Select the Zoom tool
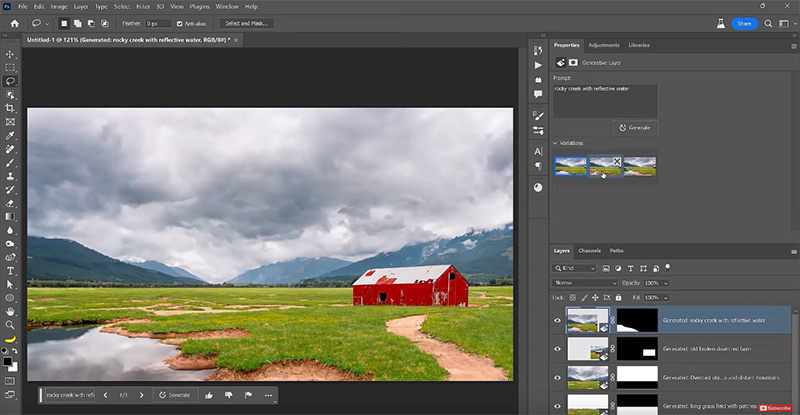This screenshot has width=800, height=415. [10, 325]
